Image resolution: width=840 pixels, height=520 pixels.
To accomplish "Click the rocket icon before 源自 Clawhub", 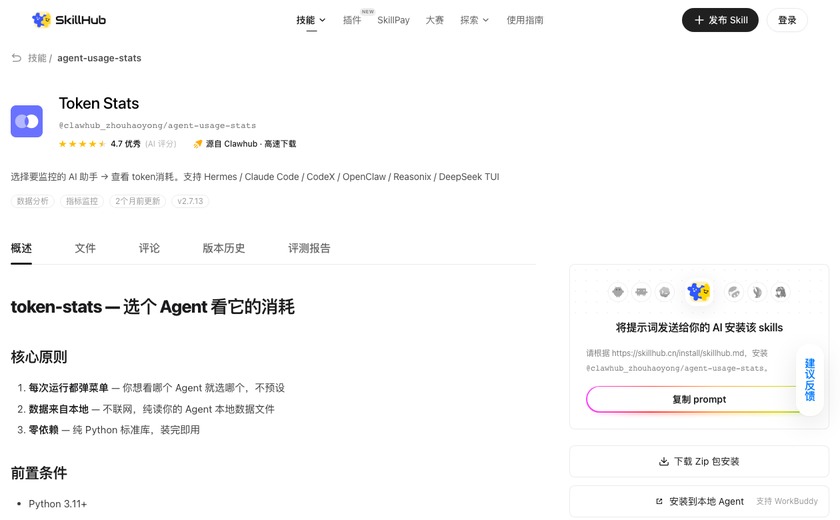I will 198,144.
